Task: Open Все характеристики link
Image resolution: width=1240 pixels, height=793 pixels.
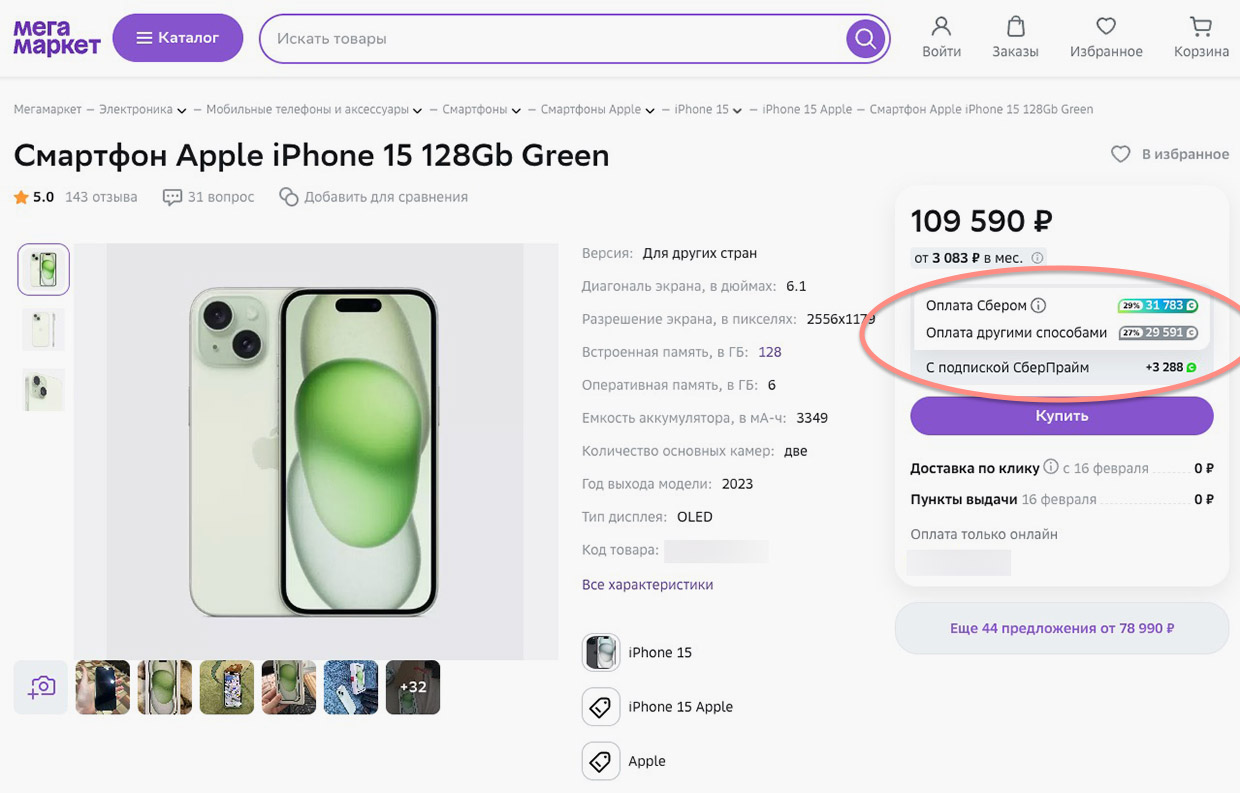Action: coord(647,585)
